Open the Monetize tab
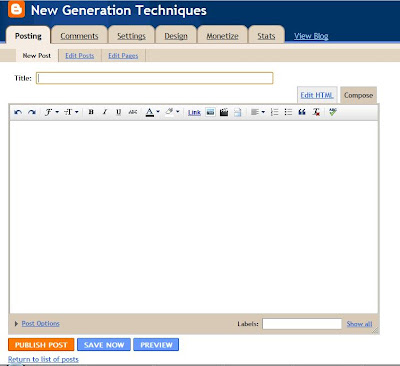 click(x=222, y=36)
